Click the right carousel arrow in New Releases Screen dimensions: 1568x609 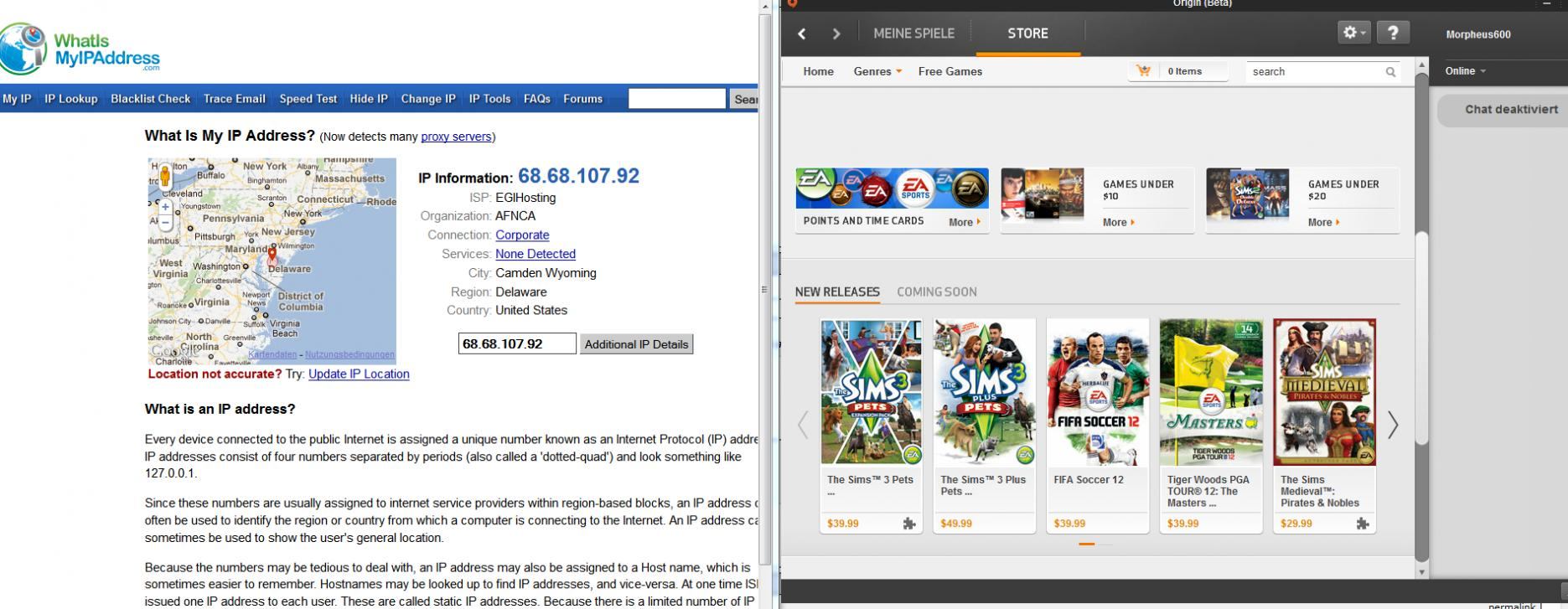[x=1392, y=425]
